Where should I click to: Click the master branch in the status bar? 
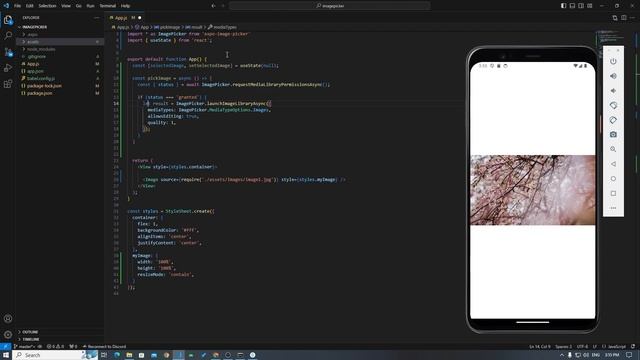coord(24,347)
